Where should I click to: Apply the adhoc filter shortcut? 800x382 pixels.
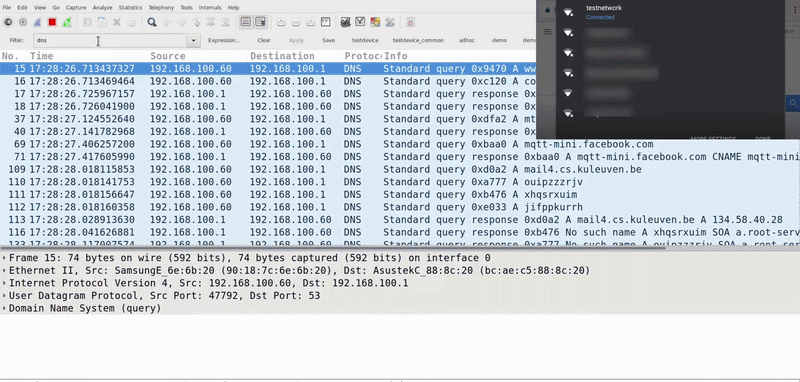466,40
